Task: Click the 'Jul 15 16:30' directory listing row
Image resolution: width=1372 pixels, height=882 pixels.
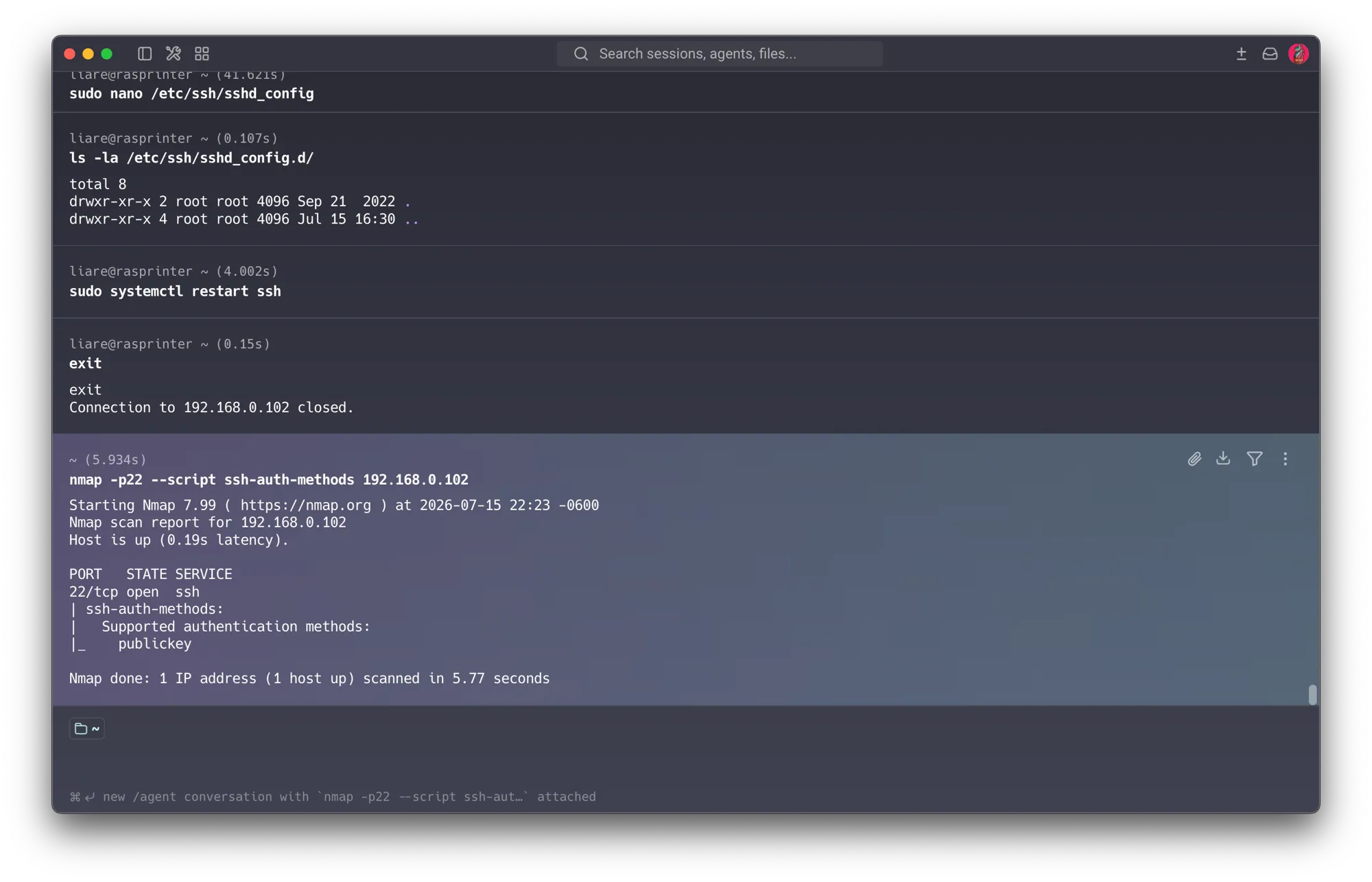Action: 244,219
